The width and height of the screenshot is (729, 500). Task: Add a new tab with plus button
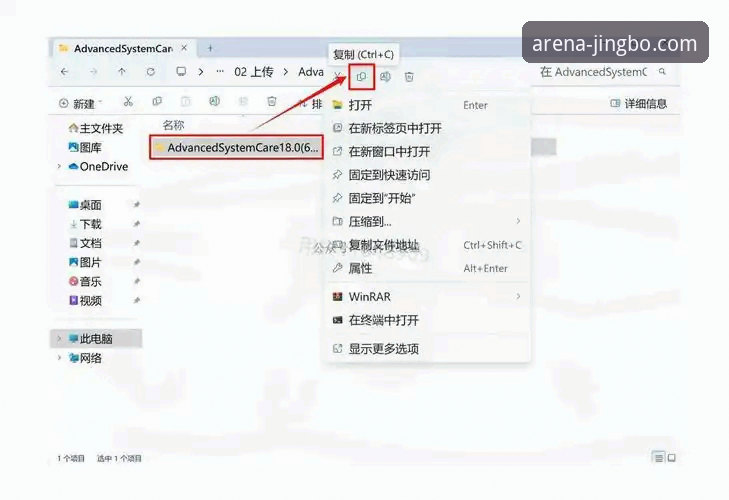pyautogui.click(x=210, y=48)
